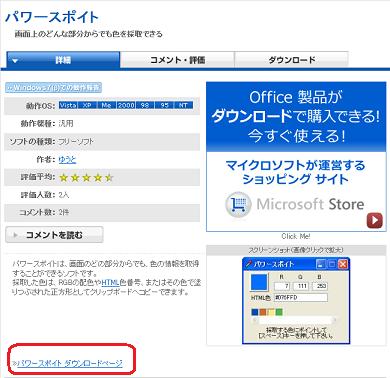Click the R value field showing 7
390x378 pixels.
(x=282, y=286)
